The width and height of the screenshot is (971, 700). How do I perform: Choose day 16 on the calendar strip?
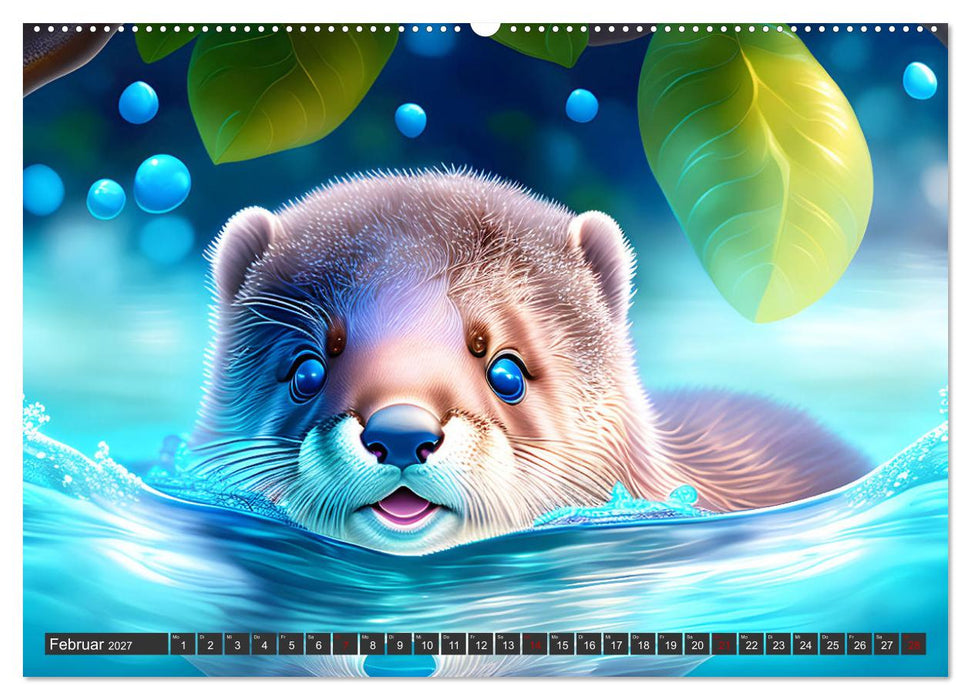pyautogui.click(x=588, y=644)
